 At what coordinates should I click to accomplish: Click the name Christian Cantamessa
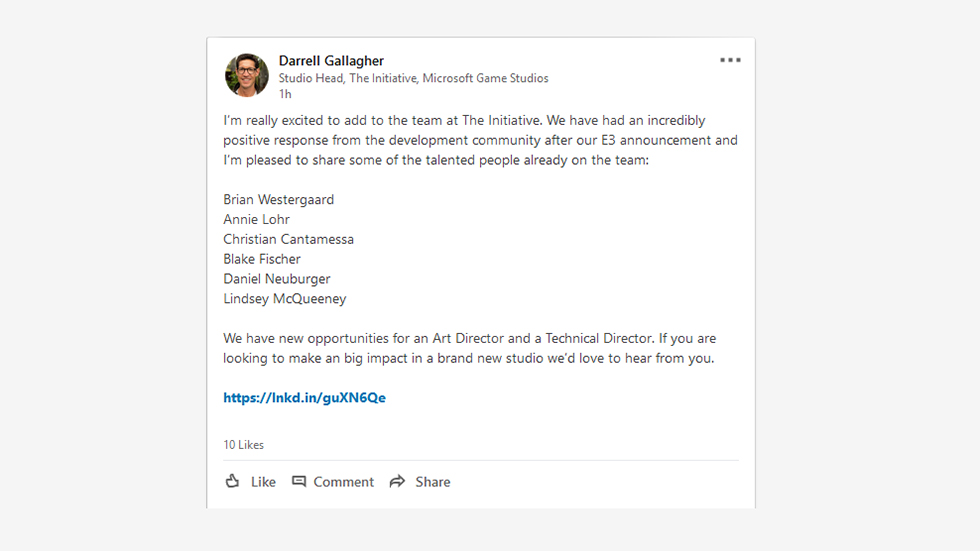click(289, 239)
